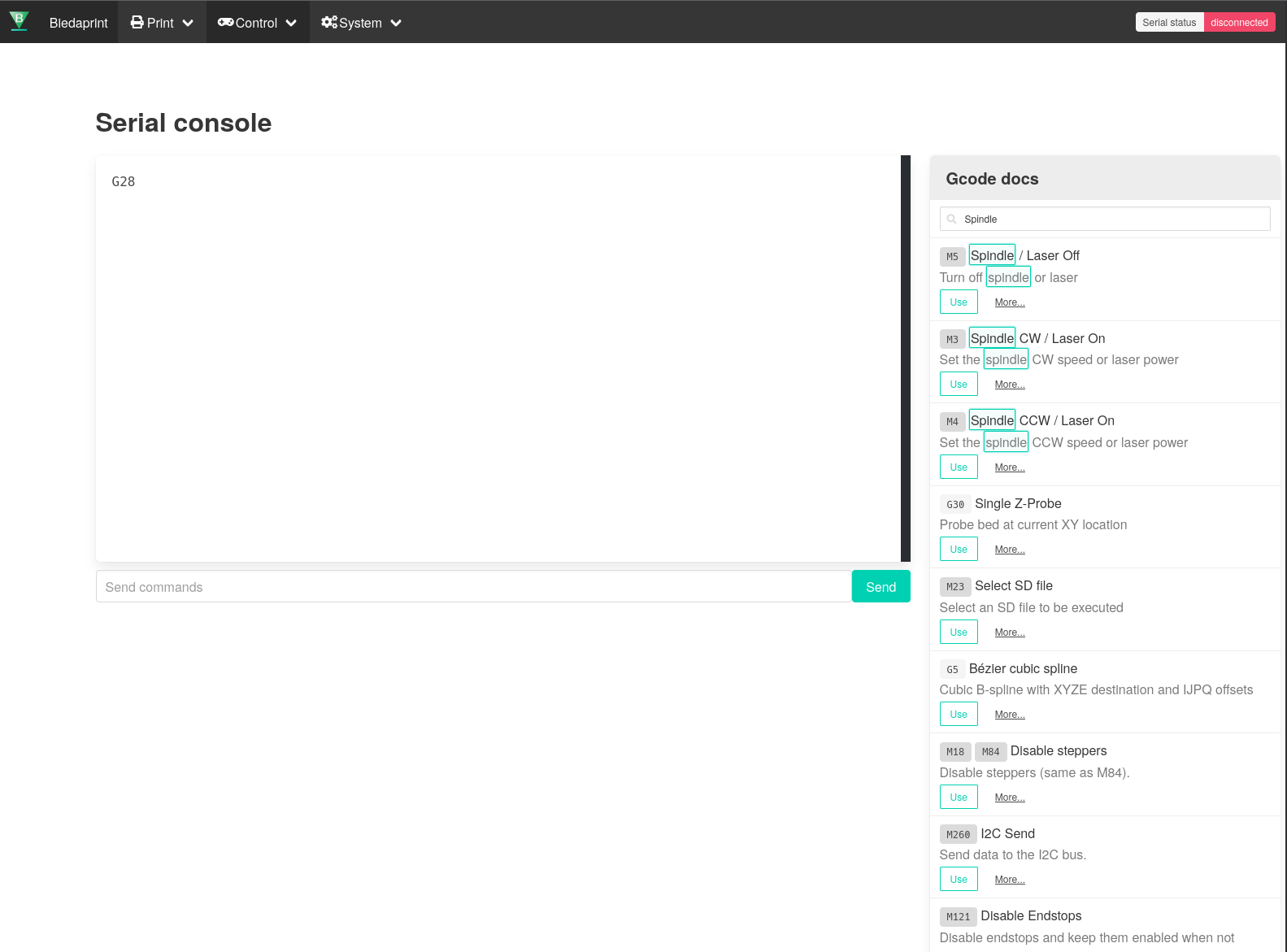Use the M4 Spindle CCW command
The width and height of the screenshot is (1287, 952).
pos(959,467)
